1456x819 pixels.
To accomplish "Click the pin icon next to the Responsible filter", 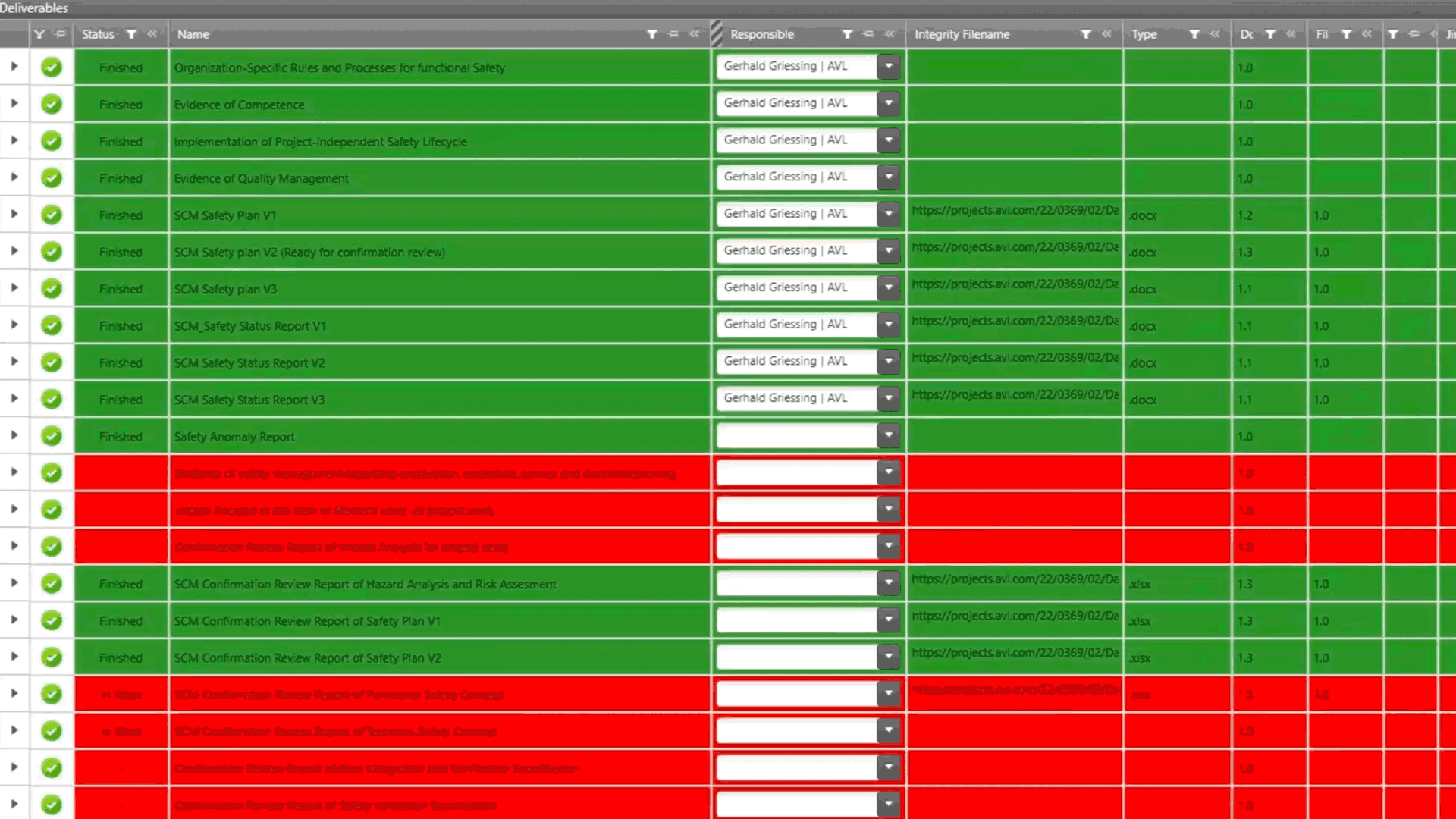I will point(867,34).
